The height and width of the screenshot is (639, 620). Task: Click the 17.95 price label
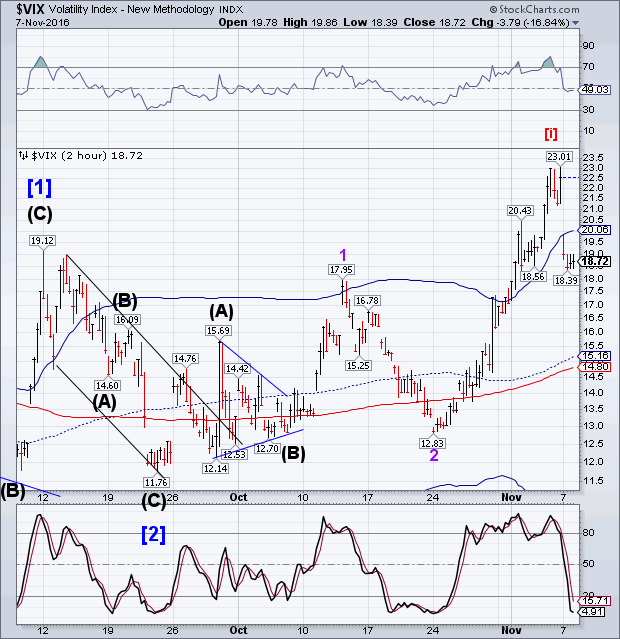pyautogui.click(x=341, y=269)
